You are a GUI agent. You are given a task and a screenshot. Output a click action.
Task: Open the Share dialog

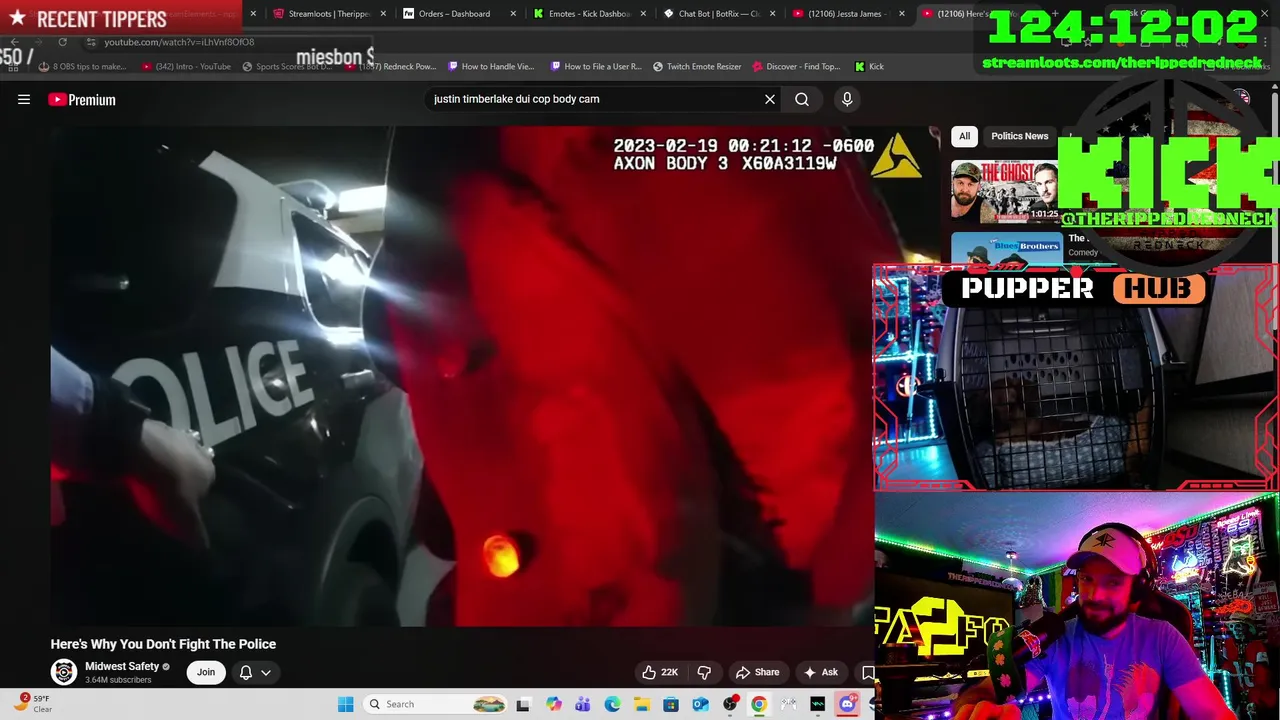[757, 672]
